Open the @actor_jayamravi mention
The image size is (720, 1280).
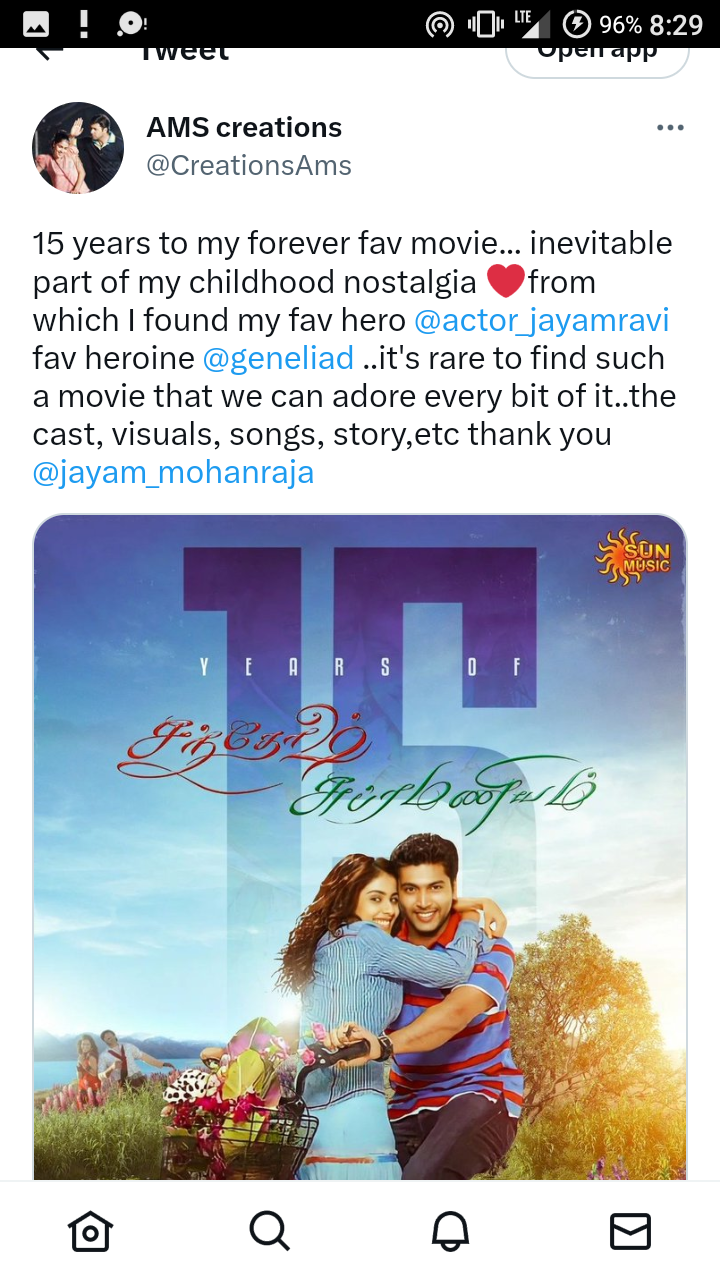542,320
